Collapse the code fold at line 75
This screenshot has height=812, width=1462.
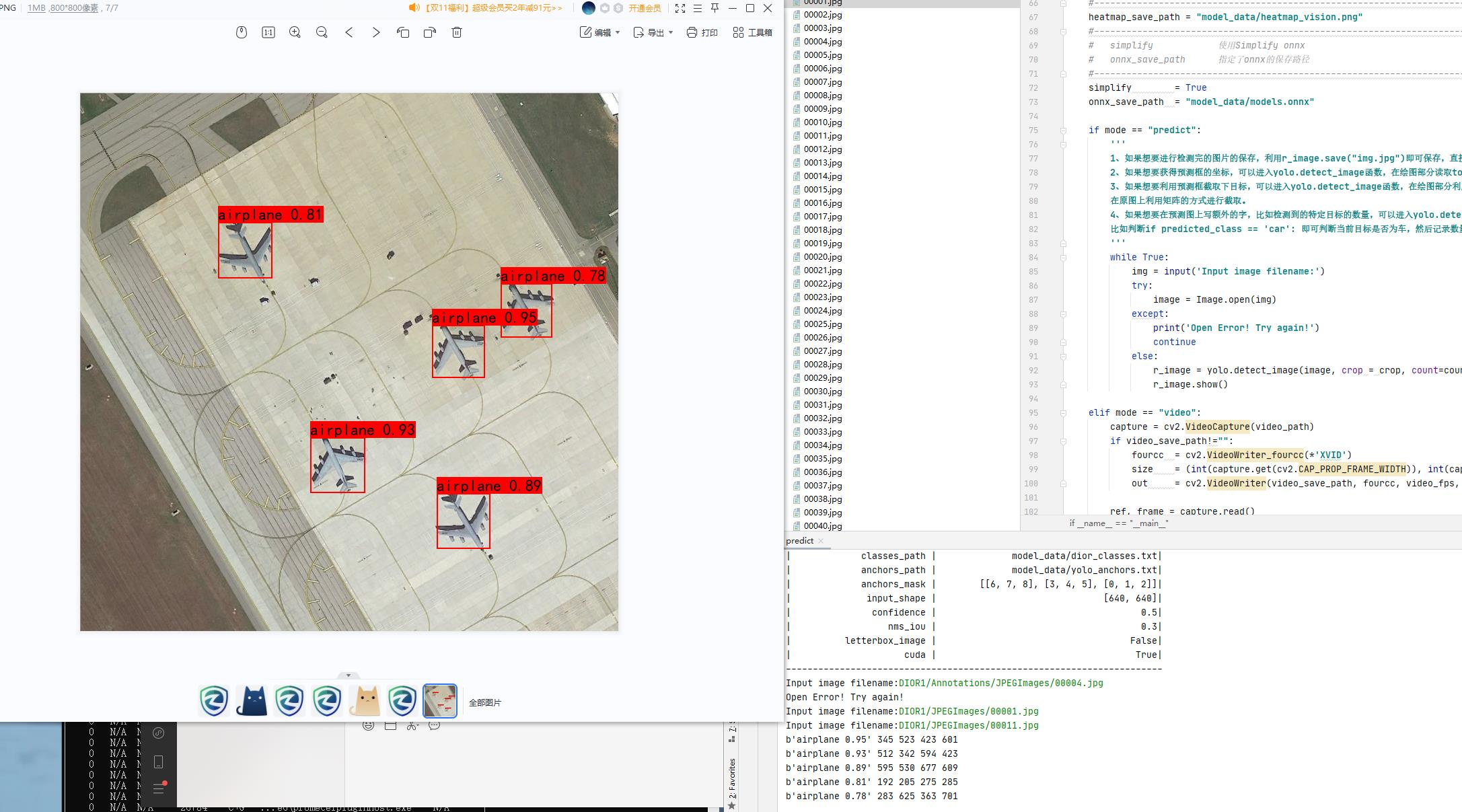click(1064, 131)
